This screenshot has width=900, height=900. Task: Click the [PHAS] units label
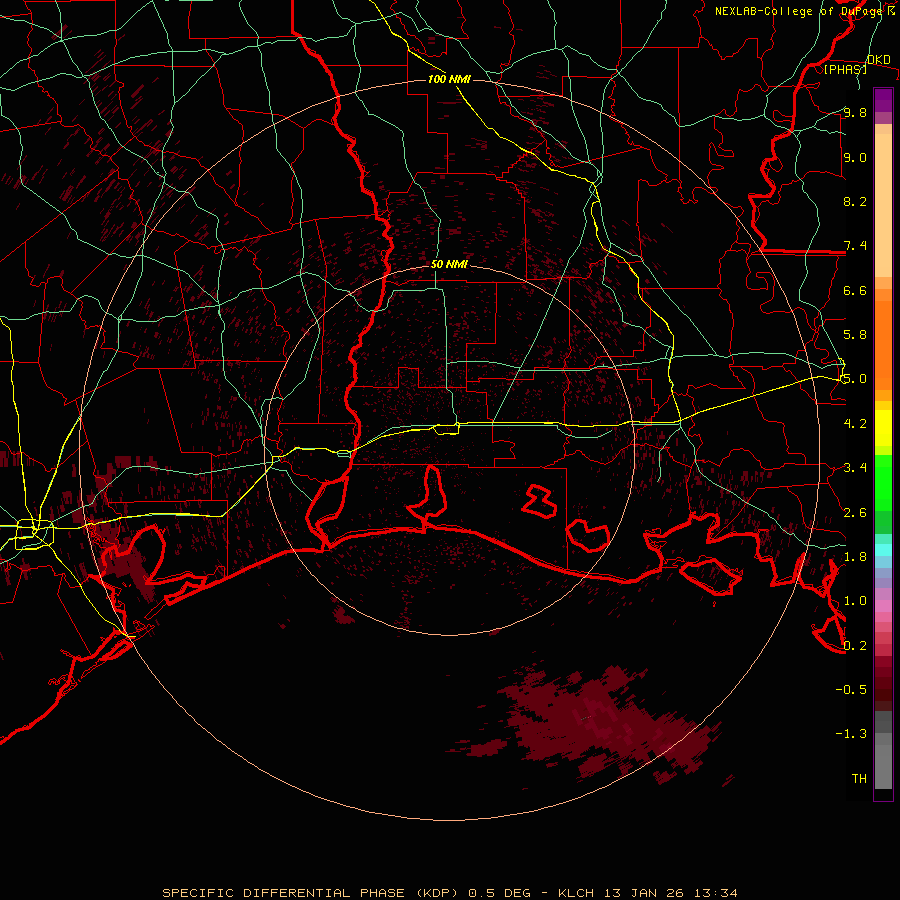(845, 70)
